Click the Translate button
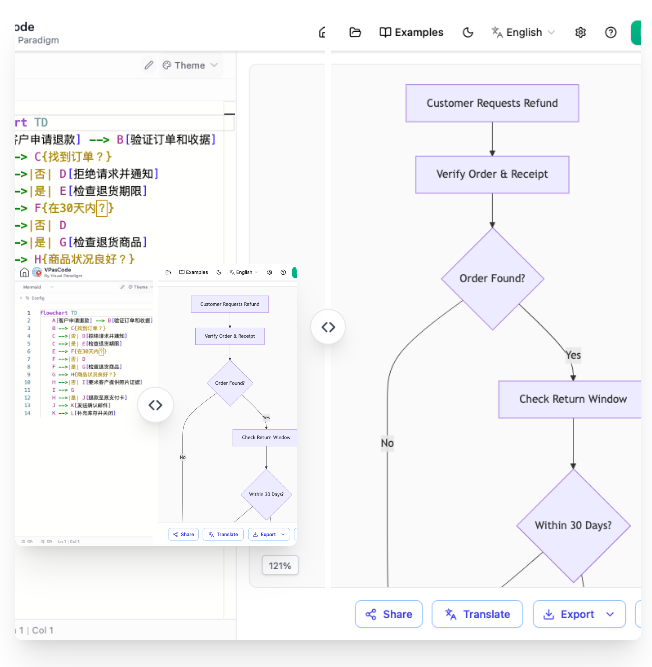The height and width of the screenshot is (667, 652). pos(477,614)
